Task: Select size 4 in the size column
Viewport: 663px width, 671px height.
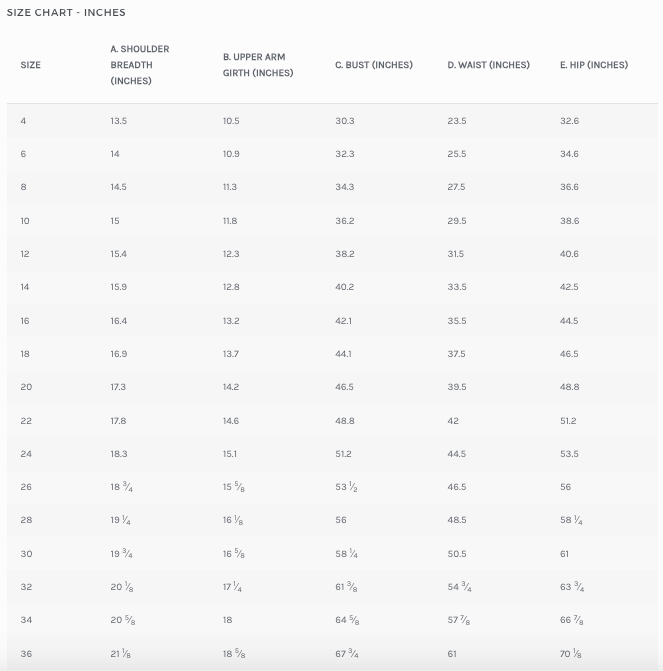Action: coord(23,121)
